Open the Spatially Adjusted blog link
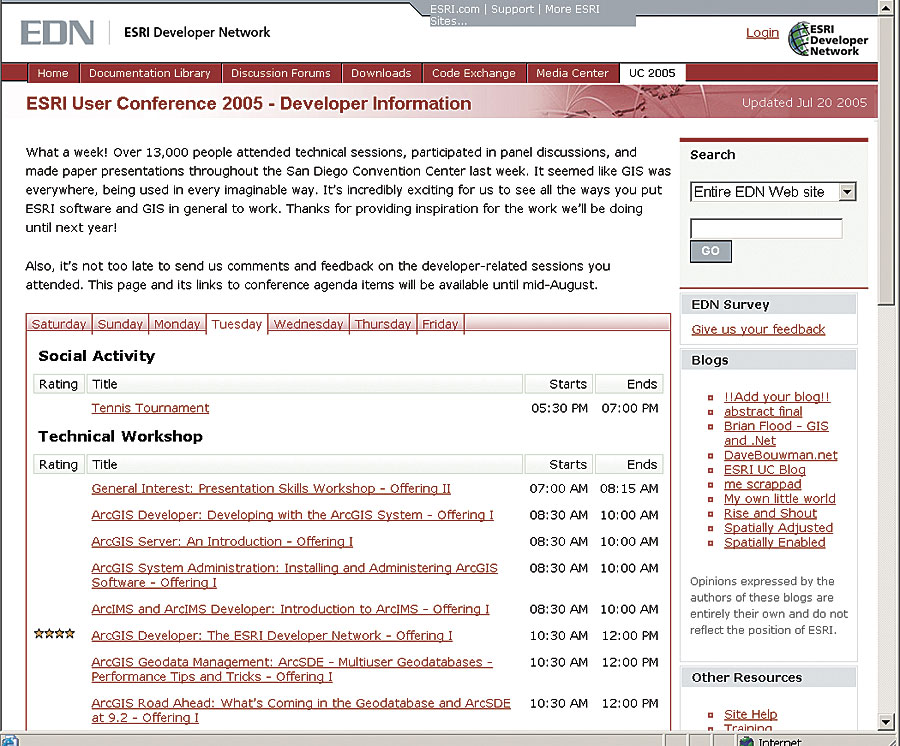This screenshot has height=746, width=900. (x=778, y=527)
